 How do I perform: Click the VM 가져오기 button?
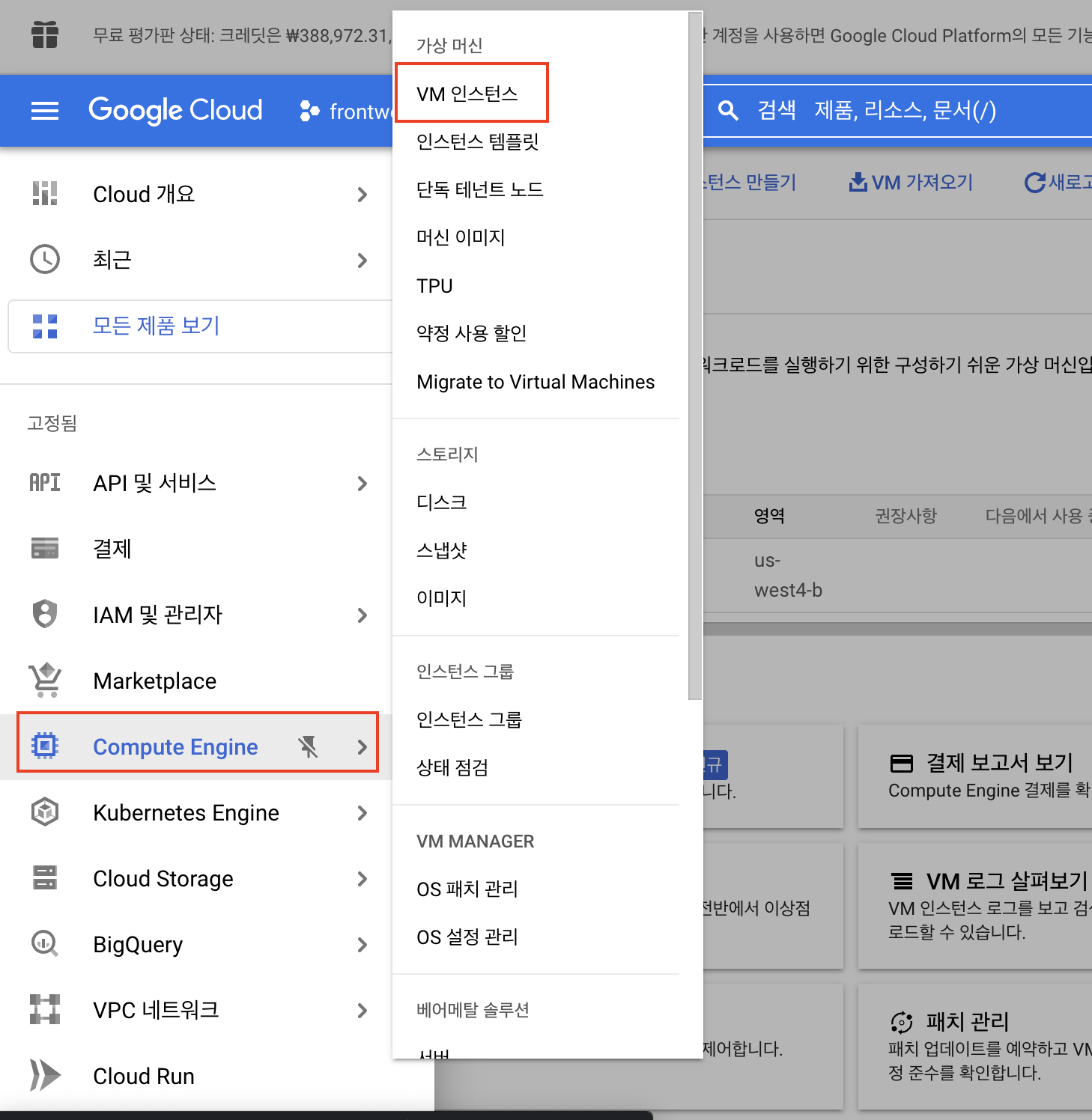coord(910,182)
